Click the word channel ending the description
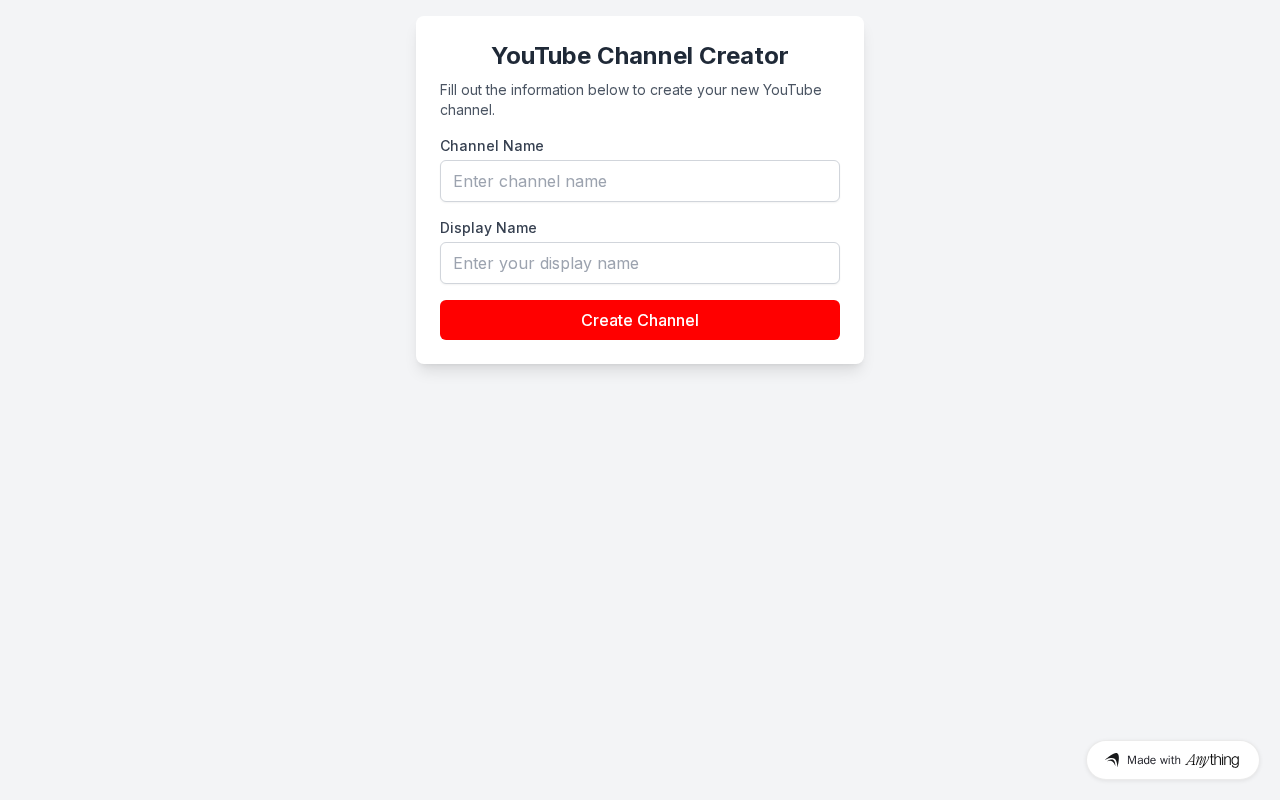 point(467,110)
